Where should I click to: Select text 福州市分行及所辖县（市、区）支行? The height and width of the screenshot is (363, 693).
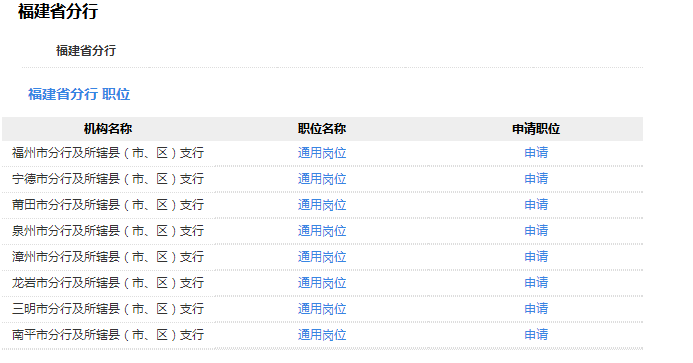tap(108, 153)
